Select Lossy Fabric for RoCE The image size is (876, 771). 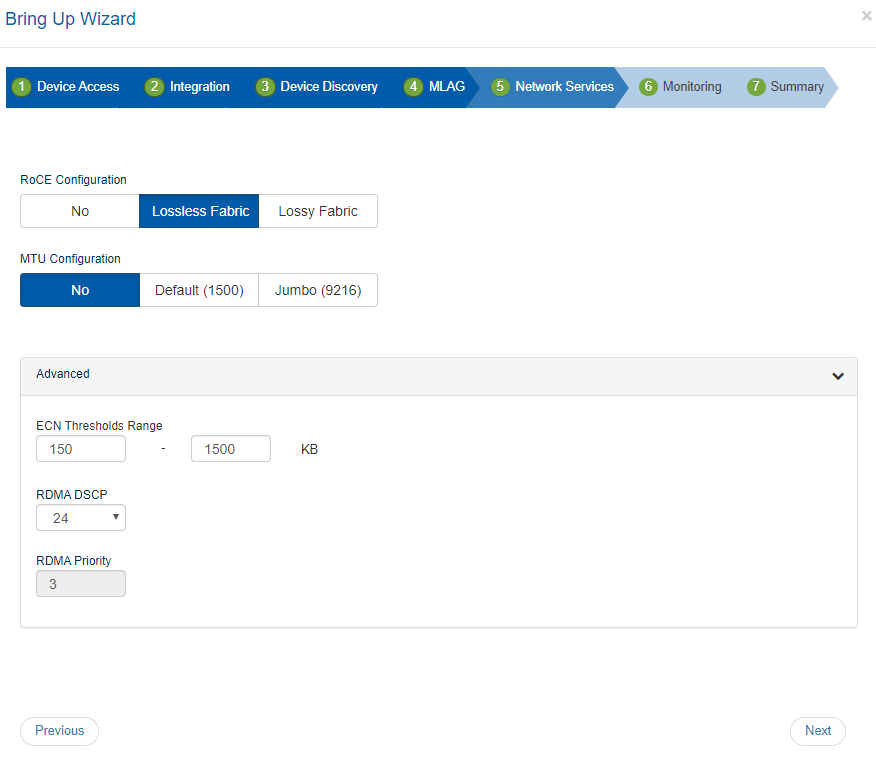click(318, 211)
